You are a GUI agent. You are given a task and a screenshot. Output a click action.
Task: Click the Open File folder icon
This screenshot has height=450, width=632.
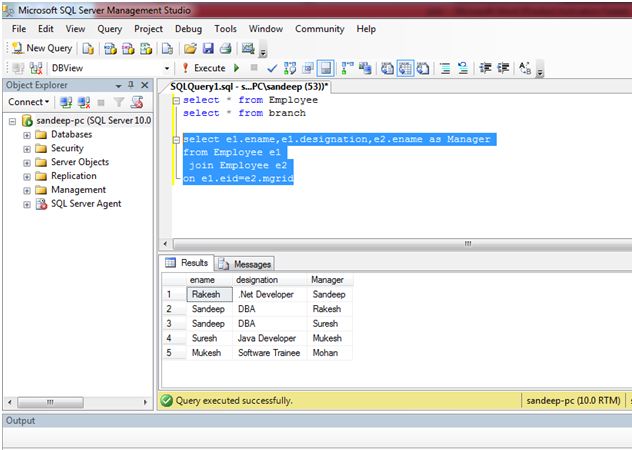[x=191, y=48]
